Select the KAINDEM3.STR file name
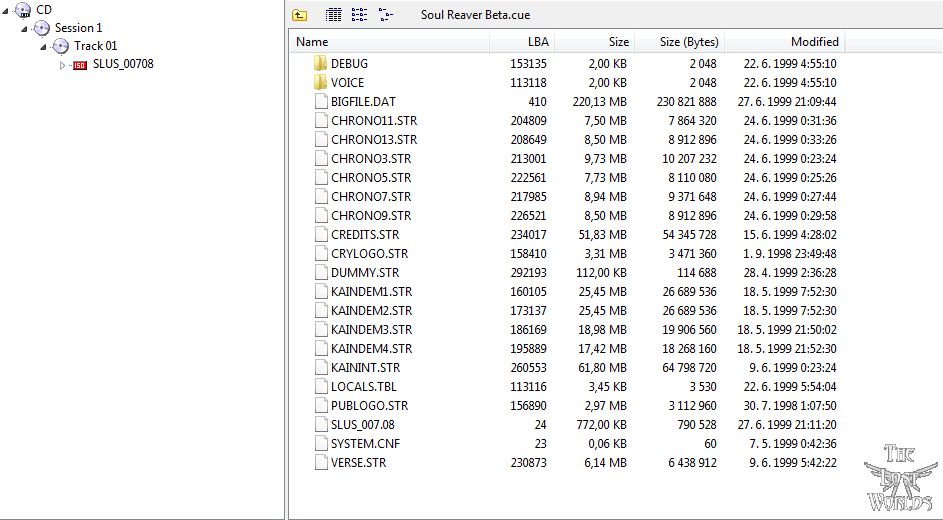Viewport: 943px width, 520px height. (372, 329)
